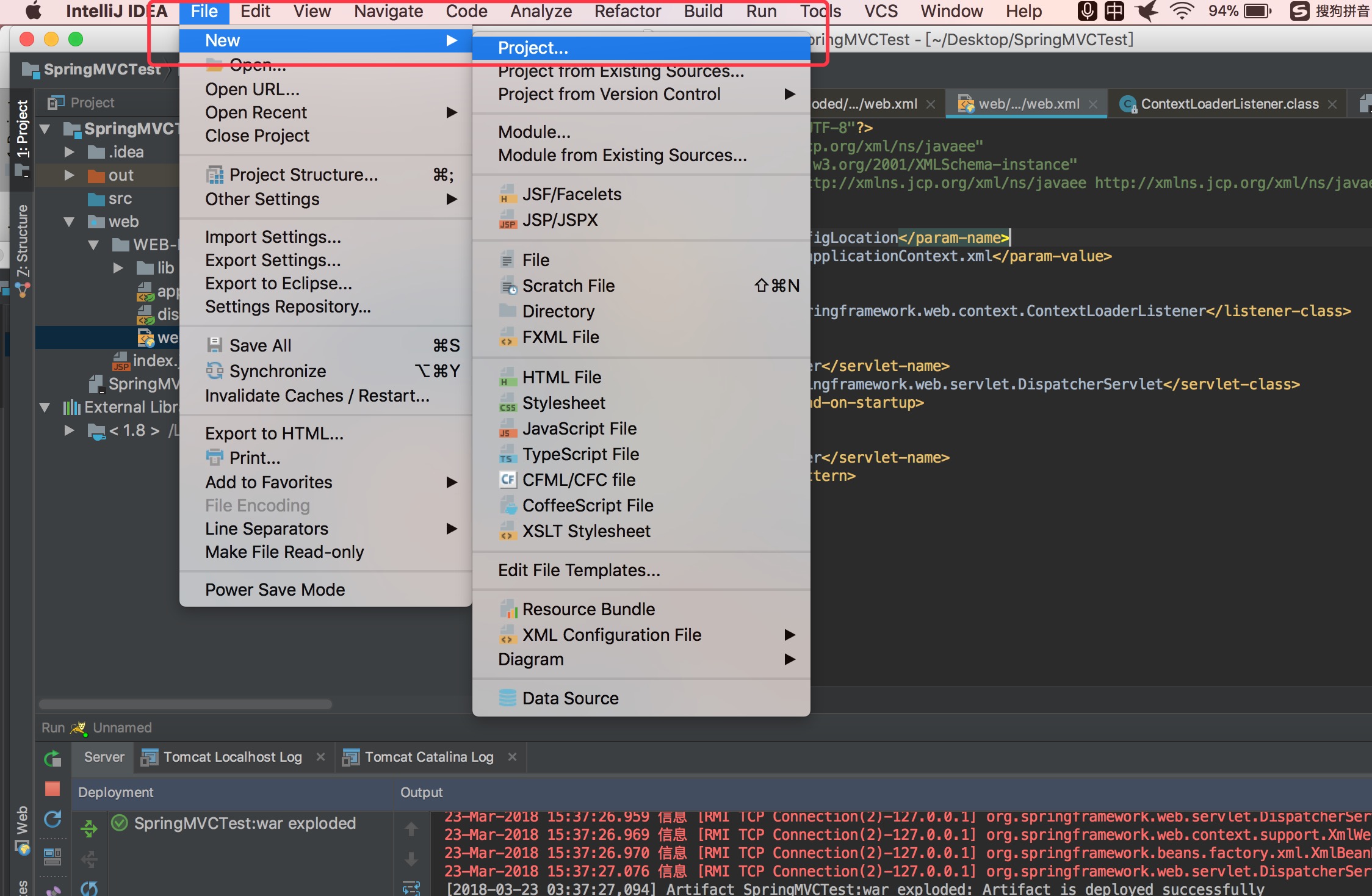Click the CoffeeScript File icon
1372x896 pixels.
coord(507,505)
